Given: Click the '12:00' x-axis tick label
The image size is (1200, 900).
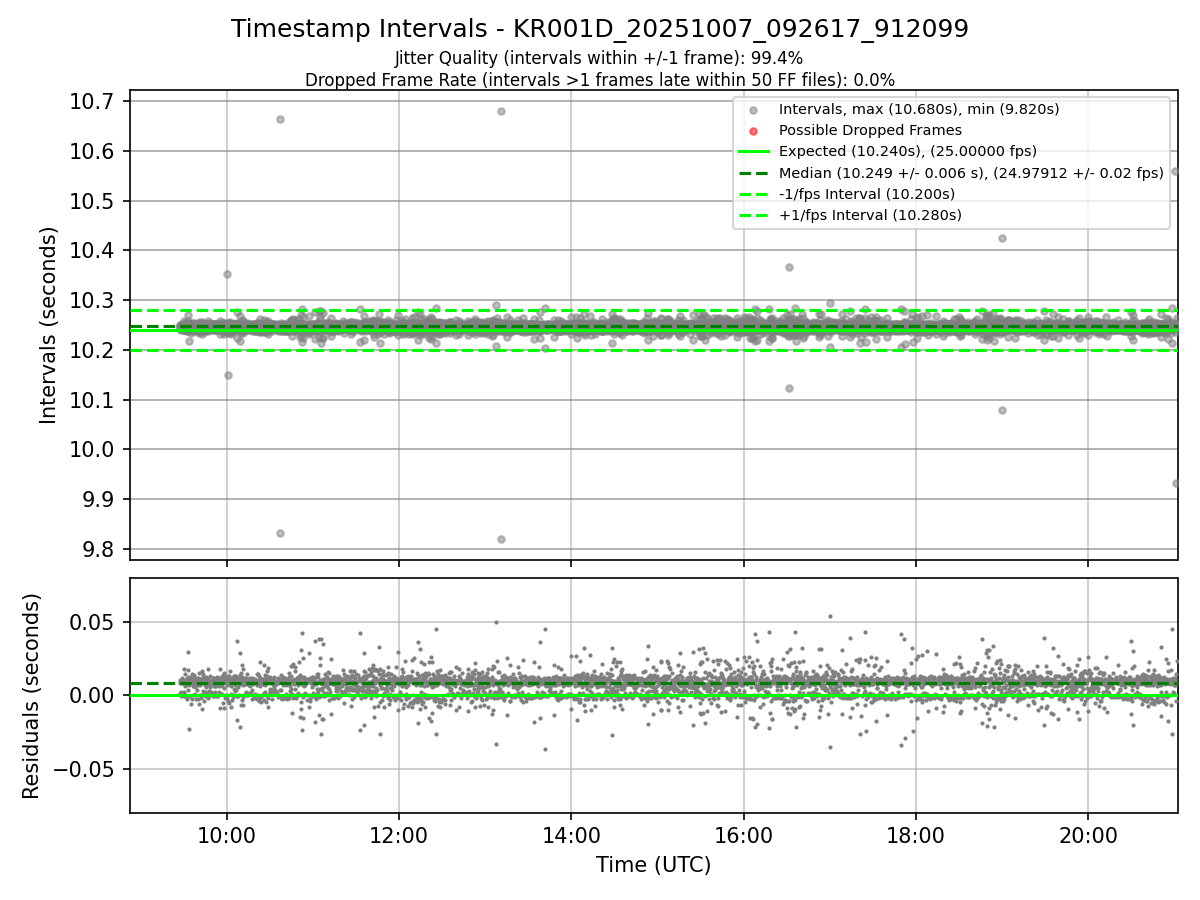Looking at the screenshot, I should tap(399, 835).
